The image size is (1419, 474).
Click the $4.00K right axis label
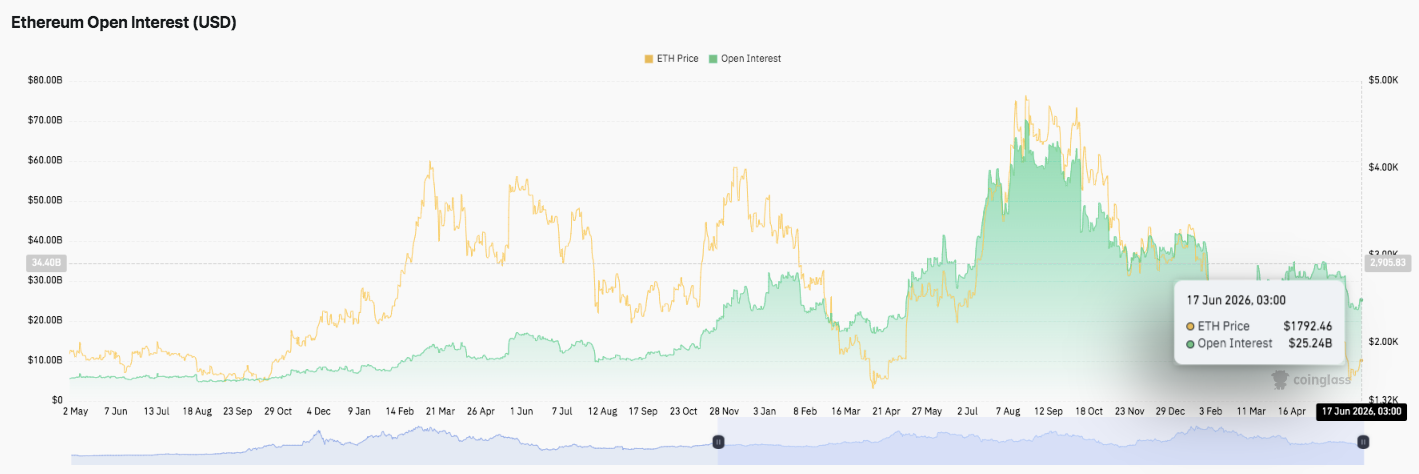(x=1384, y=167)
